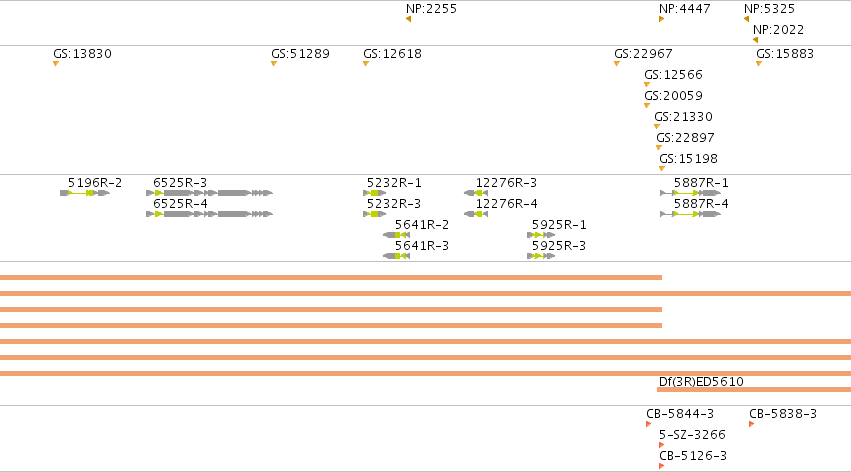851x472 pixels.
Task: Select the 6525R-4 transcript glyph
Action: [209, 214]
